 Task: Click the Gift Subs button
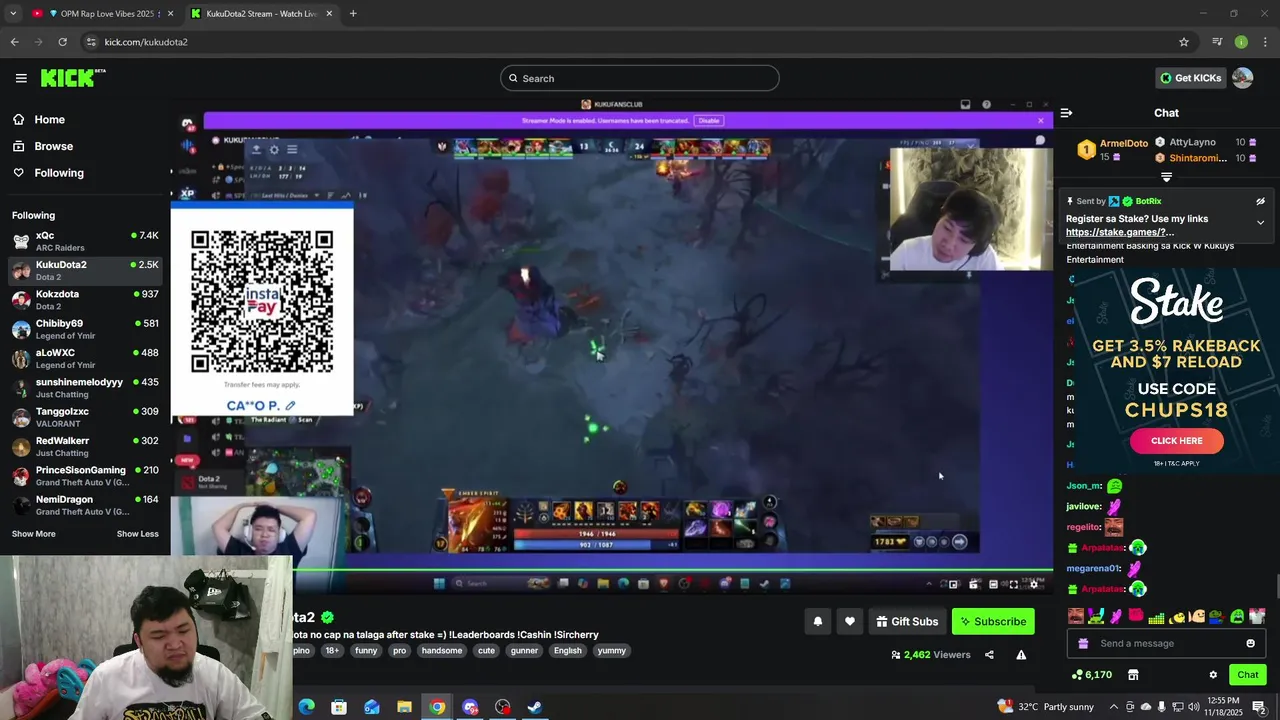point(907,621)
